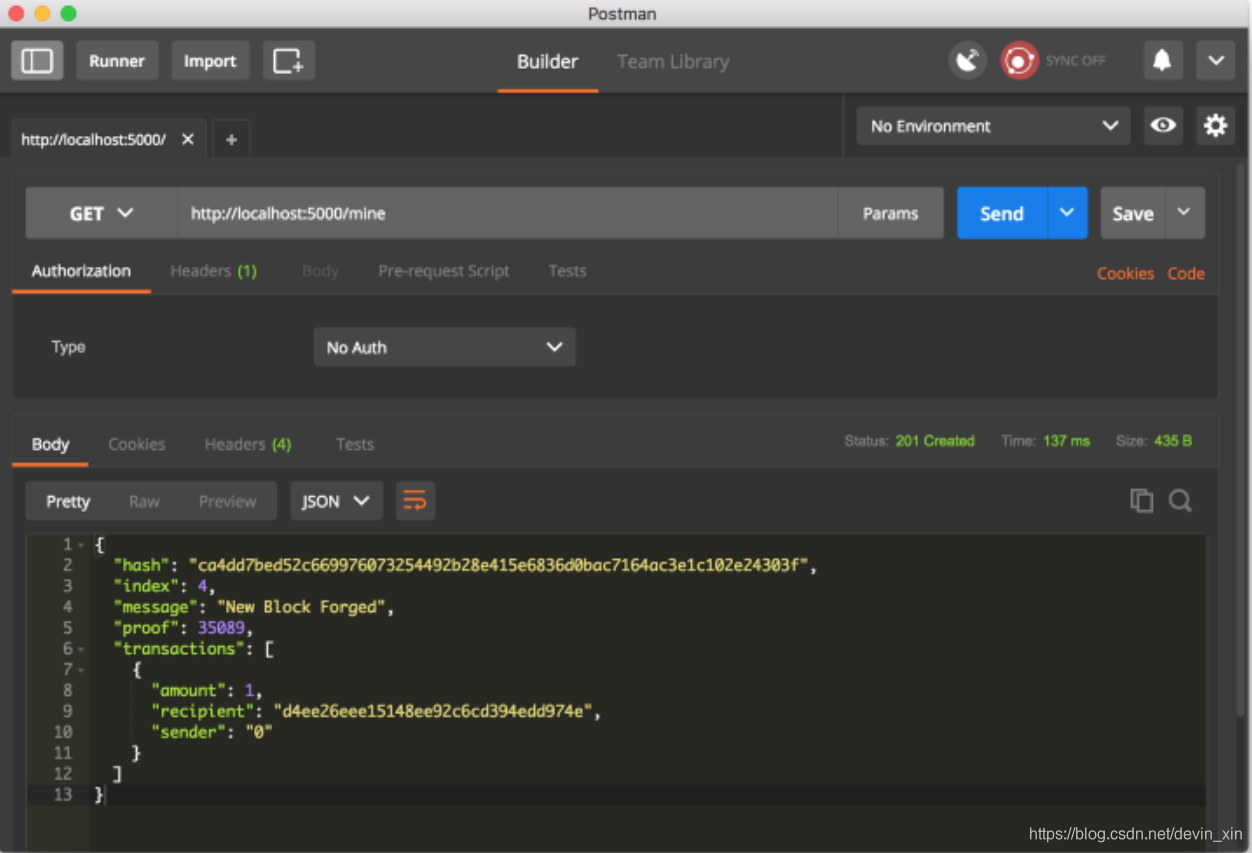Click the hash value string
1252x853 pixels.
(x=502, y=566)
